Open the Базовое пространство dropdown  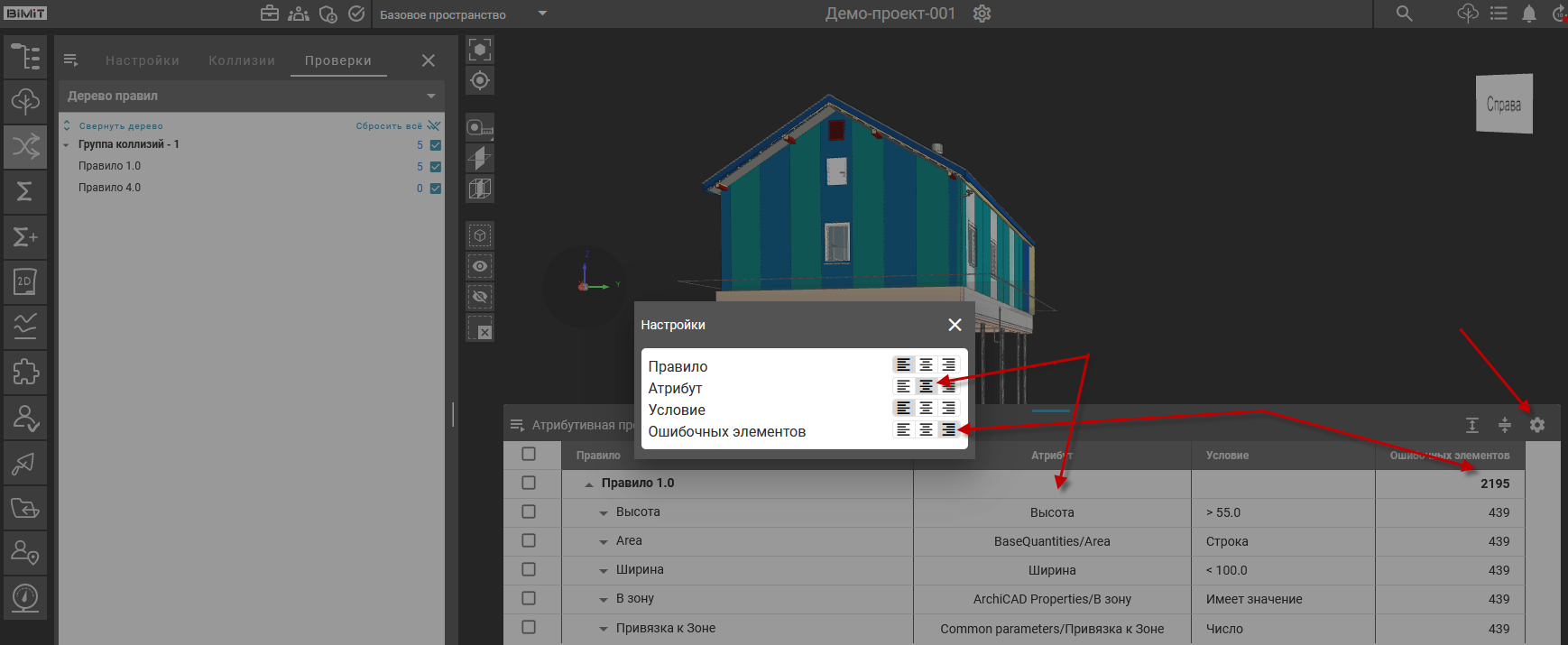[x=541, y=14]
